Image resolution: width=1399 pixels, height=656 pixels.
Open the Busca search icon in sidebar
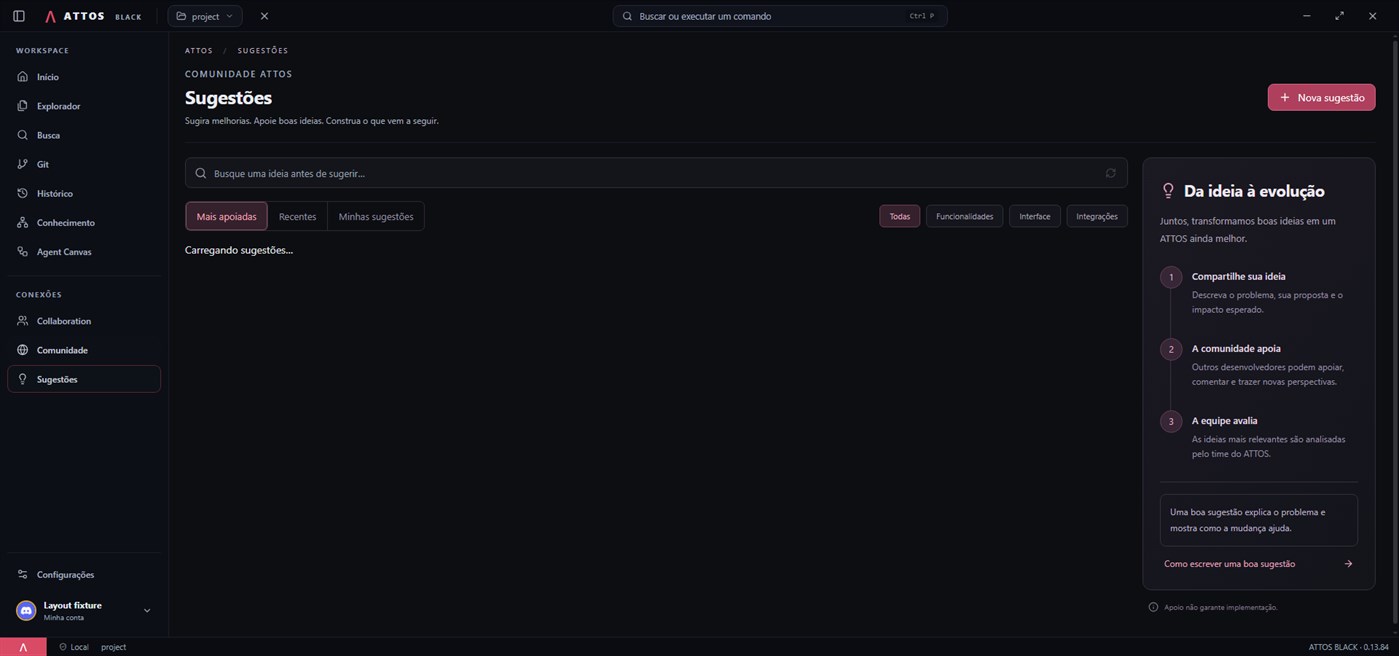[23, 135]
